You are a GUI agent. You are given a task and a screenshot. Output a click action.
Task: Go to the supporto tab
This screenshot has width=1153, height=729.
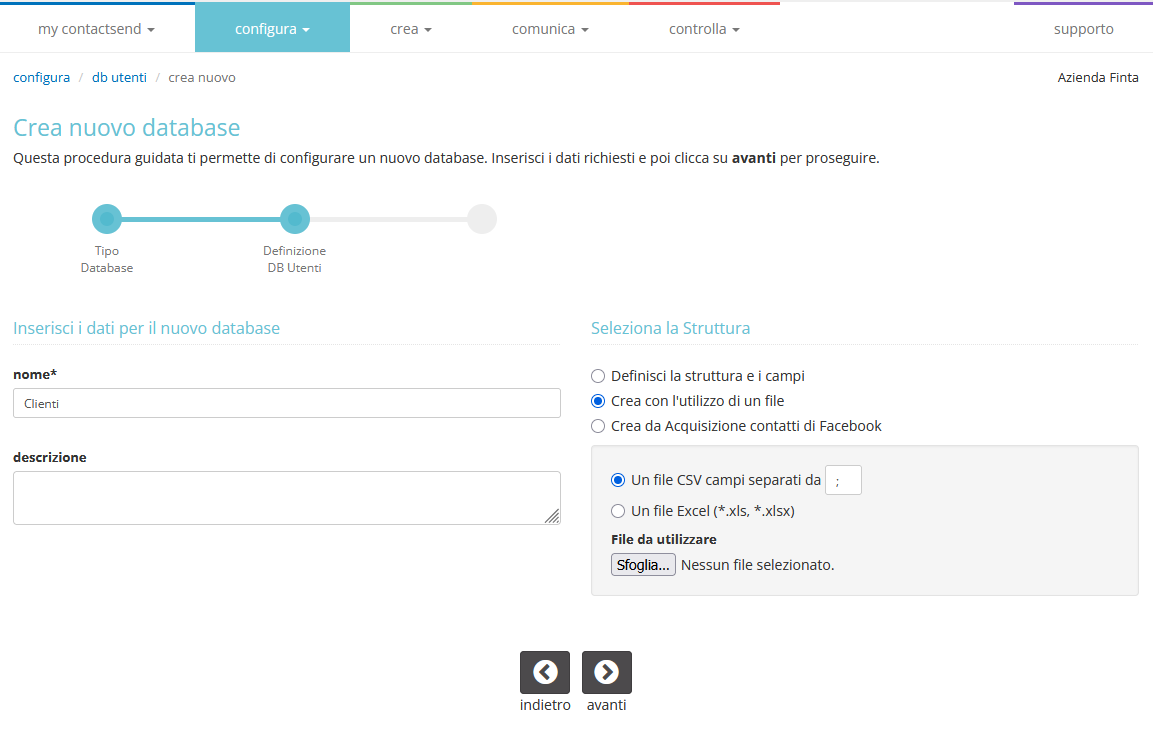1083,29
